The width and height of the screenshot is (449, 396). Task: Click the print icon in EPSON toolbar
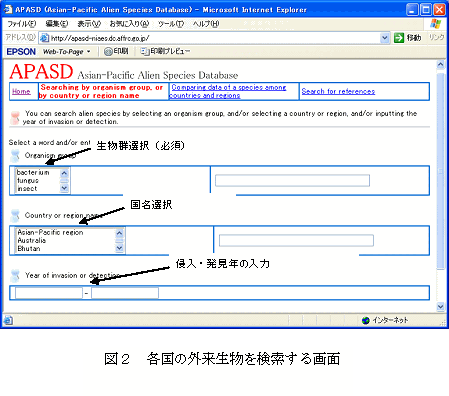[x=108, y=51]
